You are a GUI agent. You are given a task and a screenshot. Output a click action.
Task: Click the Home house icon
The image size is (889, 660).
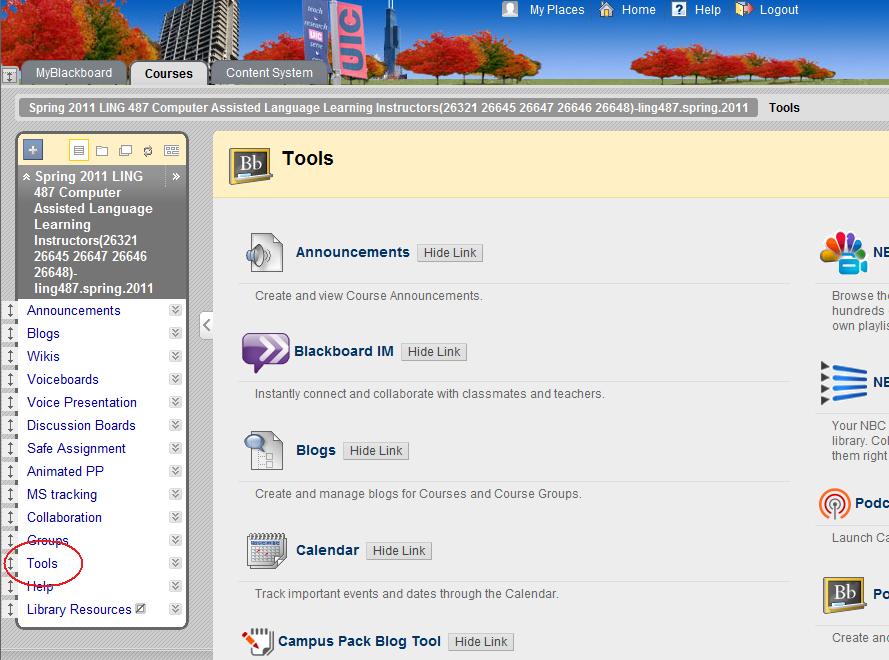(x=607, y=9)
